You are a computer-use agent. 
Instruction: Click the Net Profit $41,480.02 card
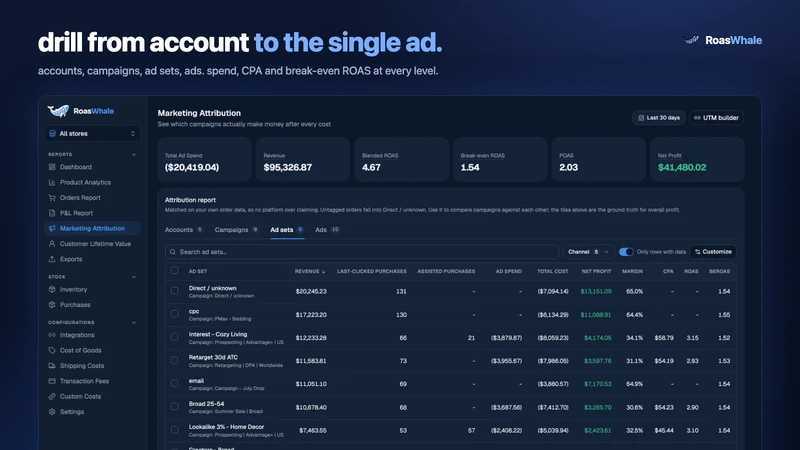[697, 159]
